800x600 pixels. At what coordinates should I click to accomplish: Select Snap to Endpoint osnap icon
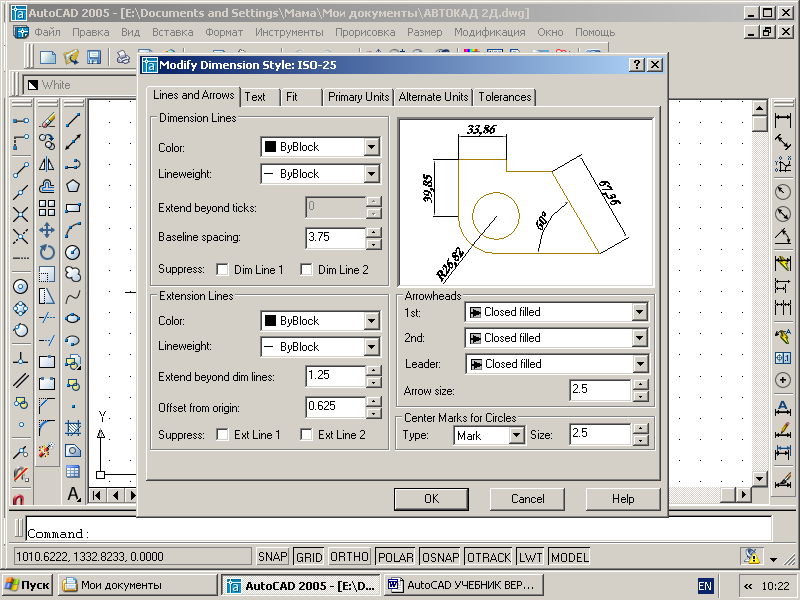click(x=20, y=169)
